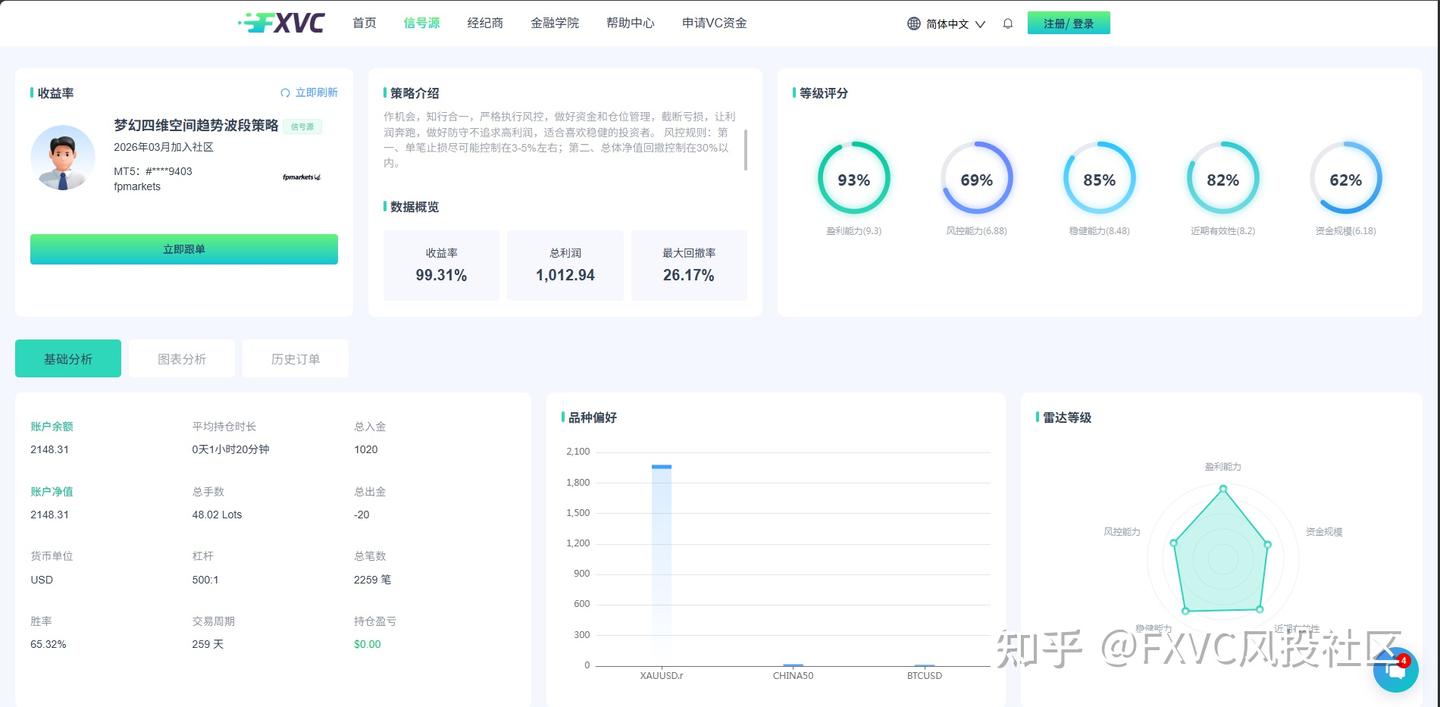Switch to the 图表分析 tab
Screen dimensions: 1440x707
tap(181, 357)
